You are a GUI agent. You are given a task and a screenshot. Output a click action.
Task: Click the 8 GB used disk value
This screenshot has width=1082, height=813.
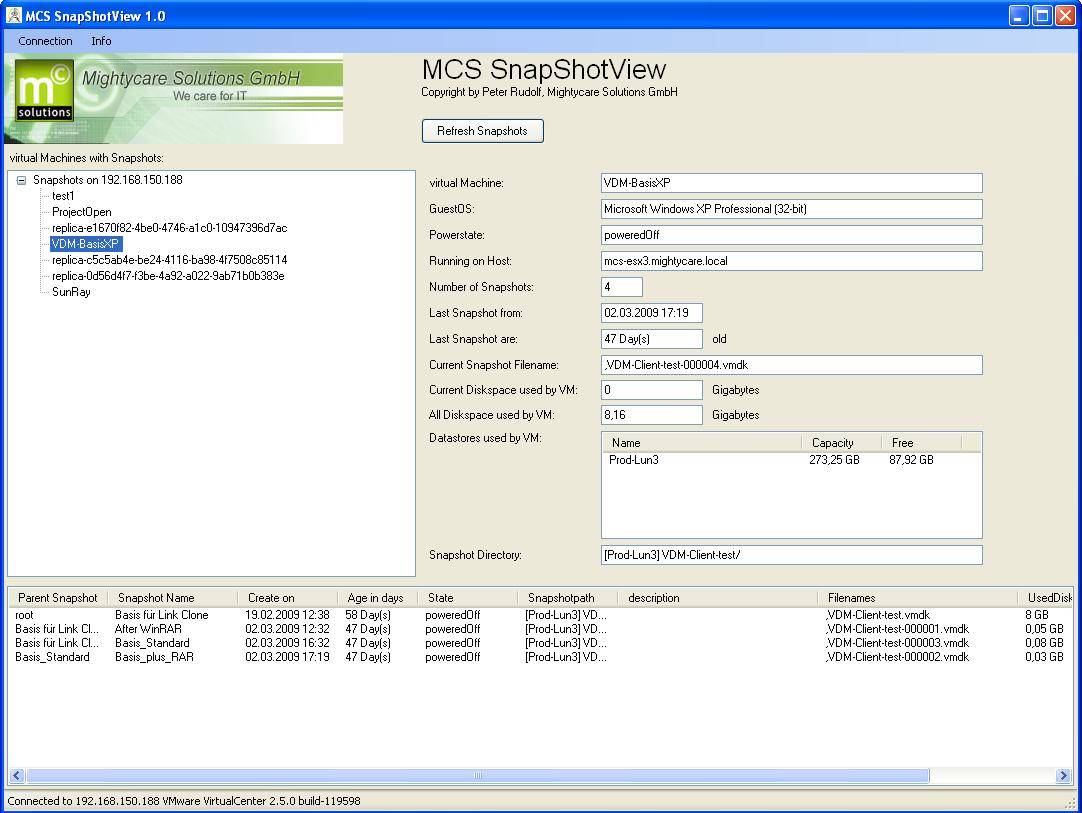pyautogui.click(x=1036, y=615)
